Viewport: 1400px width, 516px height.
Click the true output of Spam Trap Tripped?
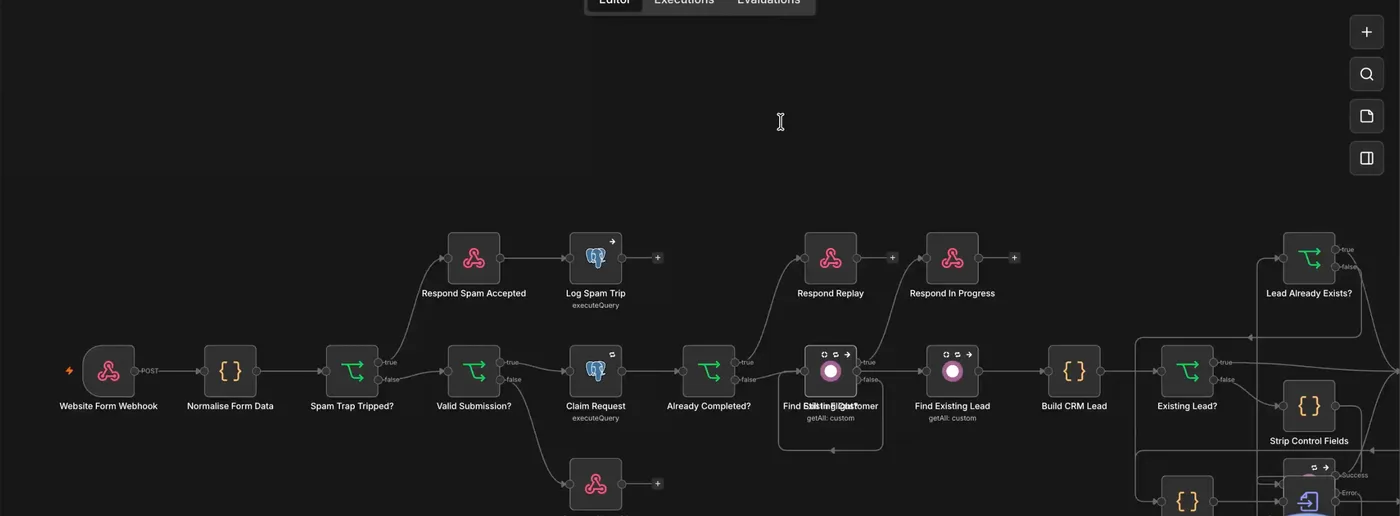click(x=378, y=362)
